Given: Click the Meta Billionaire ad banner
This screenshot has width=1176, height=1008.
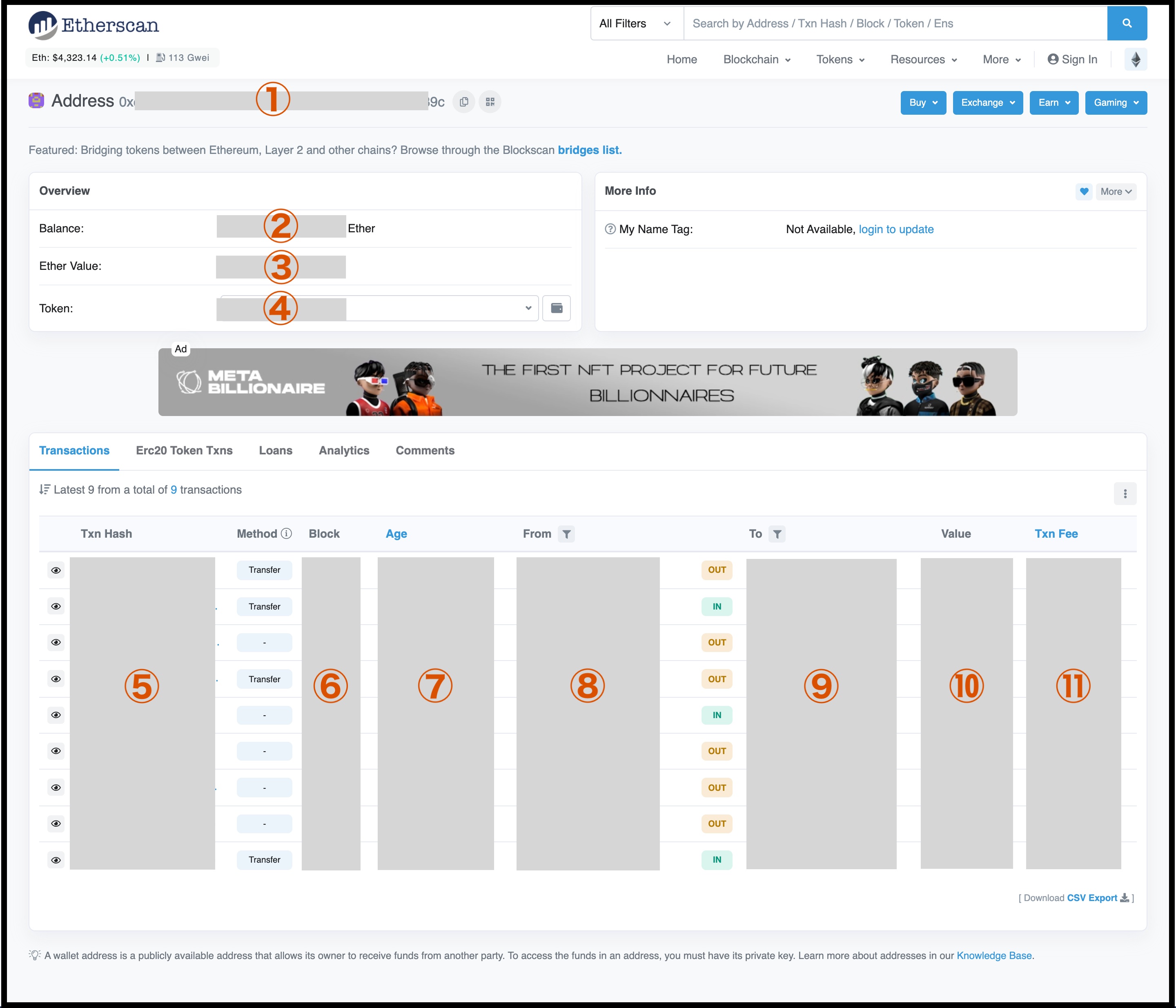Looking at the screenshot, I should click(x=588, y=381).
